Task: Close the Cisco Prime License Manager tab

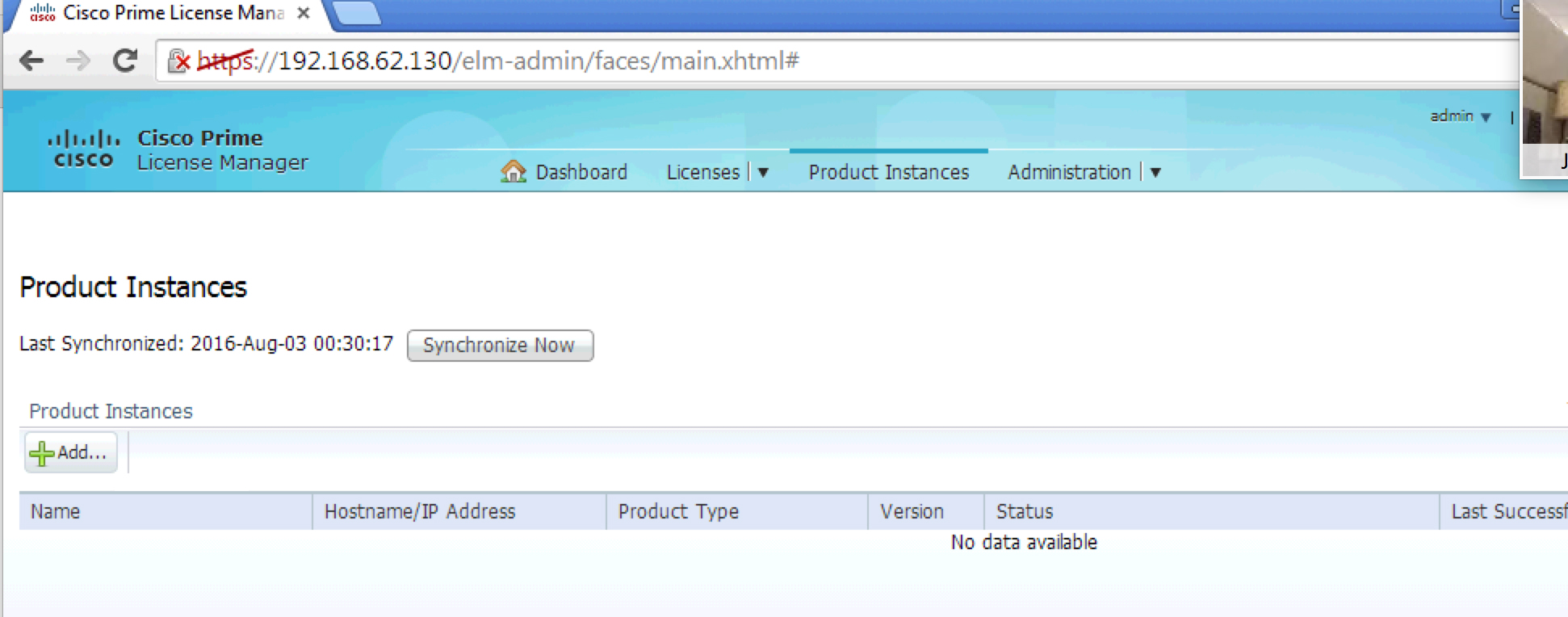Action: click(304, 14)
